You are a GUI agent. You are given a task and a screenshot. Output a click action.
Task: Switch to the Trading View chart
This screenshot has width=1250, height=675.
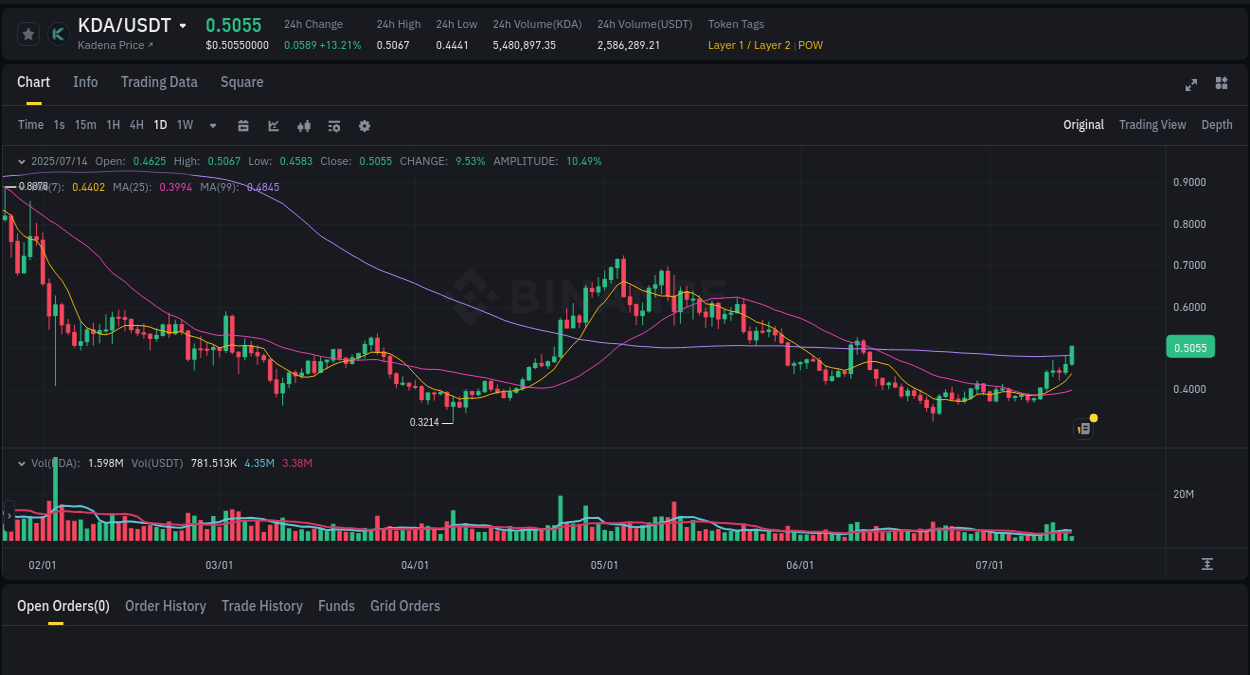pyautogui.click(x=1152, y=125)
